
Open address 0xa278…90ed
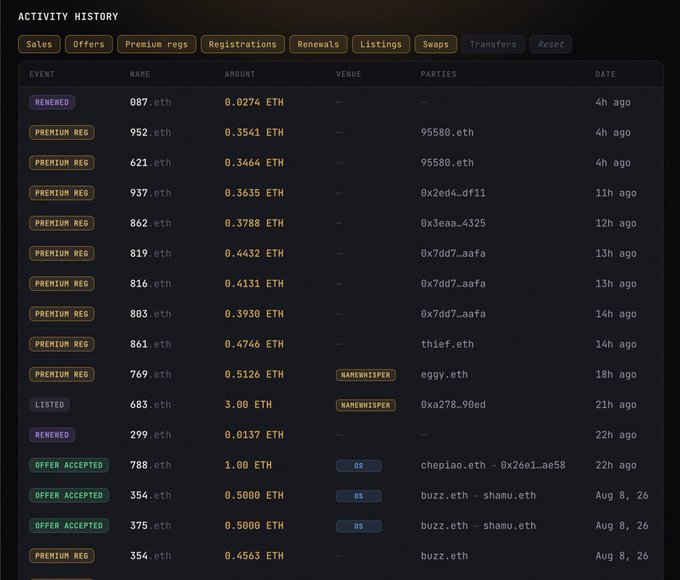453,405
